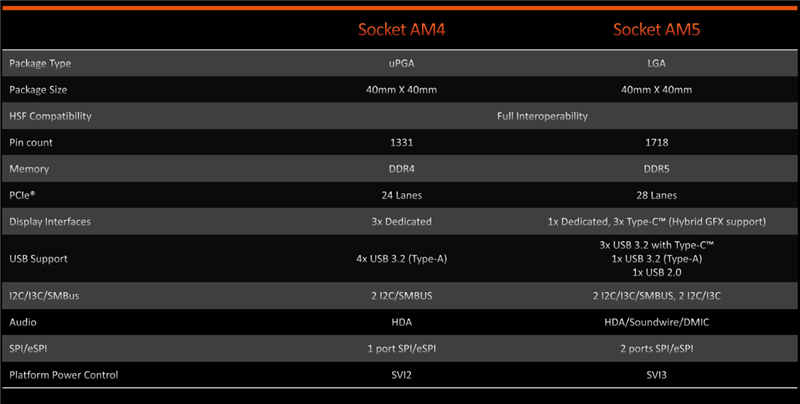The width and height of the screenshot is (800, 404).
Task: Select the Package Type row label
Action: pos(40,63)
